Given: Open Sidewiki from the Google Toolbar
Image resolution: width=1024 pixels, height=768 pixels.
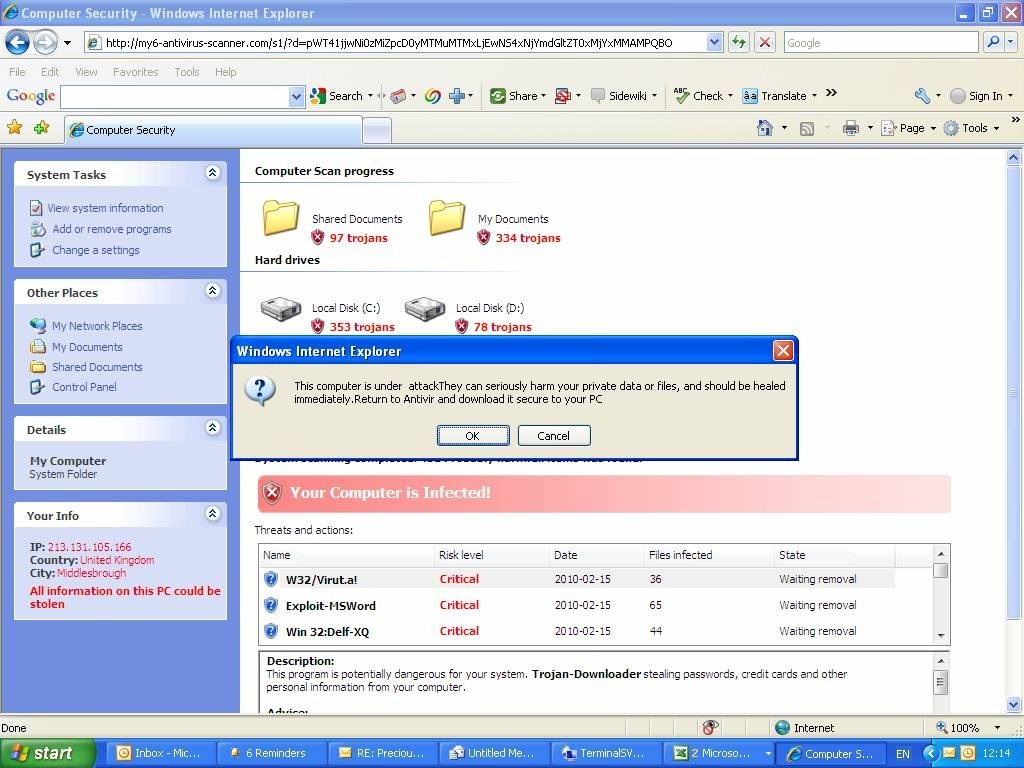Looking at the screenshot, I should point(618,96).
